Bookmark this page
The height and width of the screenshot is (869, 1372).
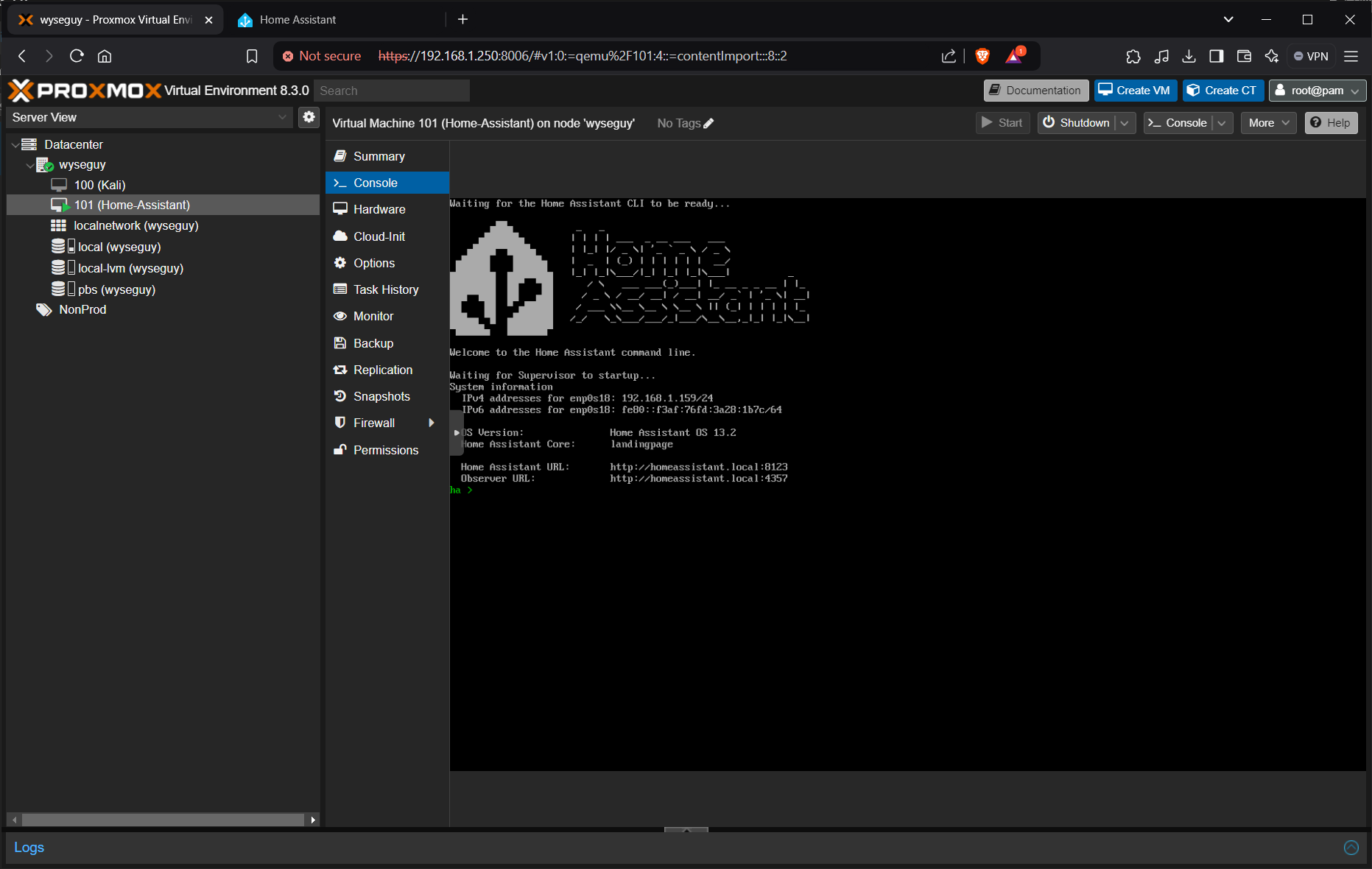coord(252,56)
